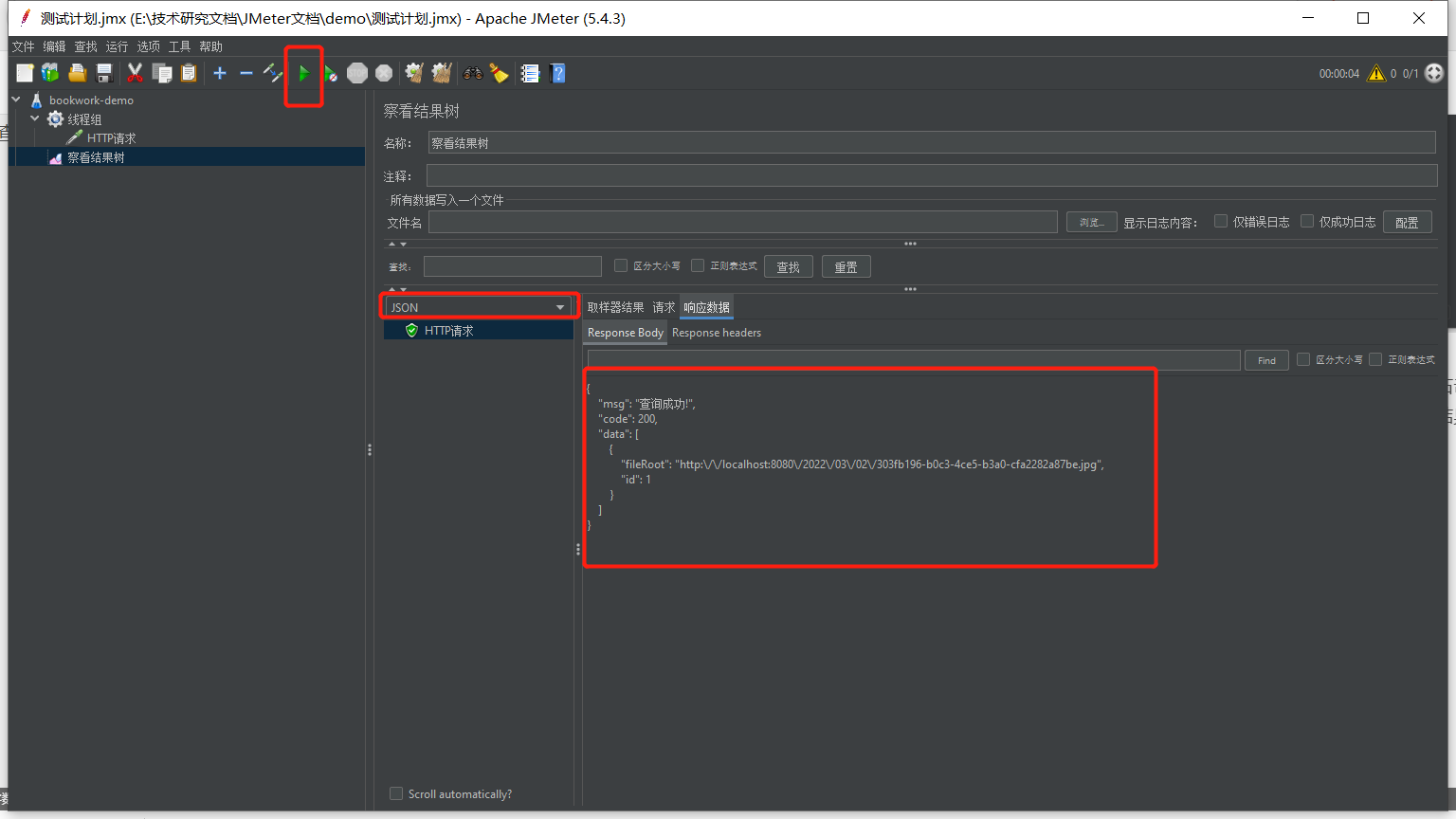Switch to Response headers sub-tab

(717, 333)
